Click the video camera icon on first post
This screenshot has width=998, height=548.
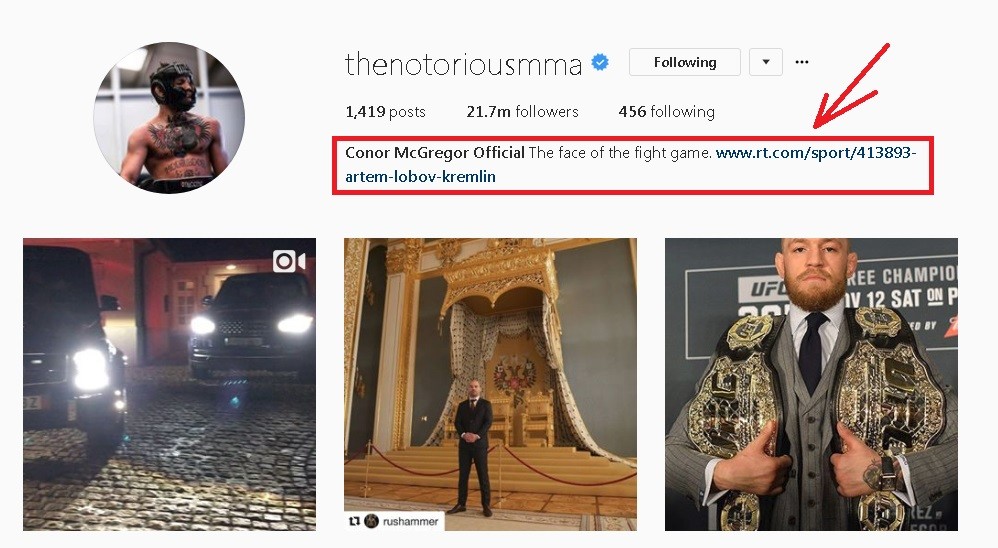tap(290, 261)
